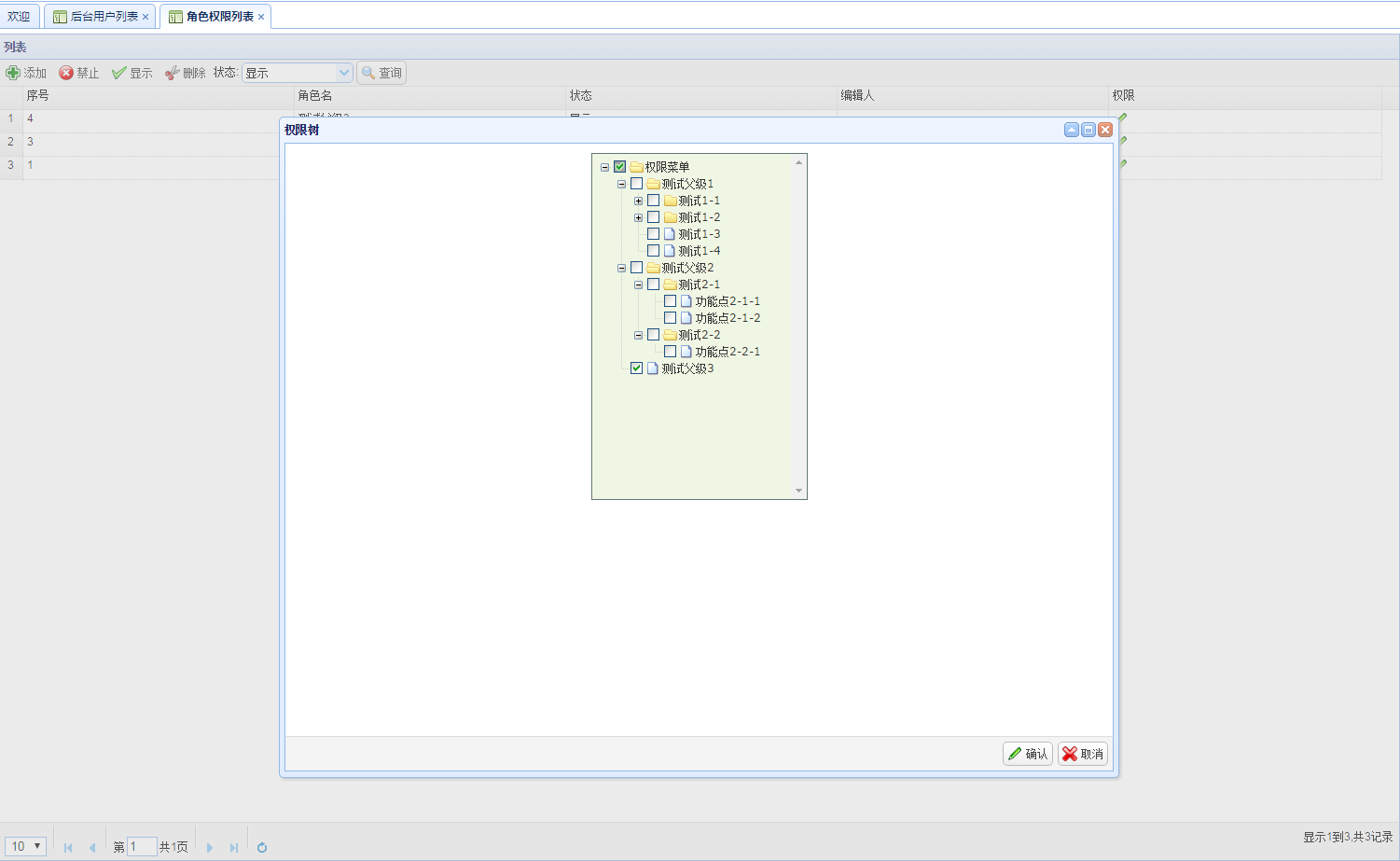Uncheck the 测试父级3 checkbox
Screen dimensions: 1400x861
pyautogui.click(x=636, y=368)
